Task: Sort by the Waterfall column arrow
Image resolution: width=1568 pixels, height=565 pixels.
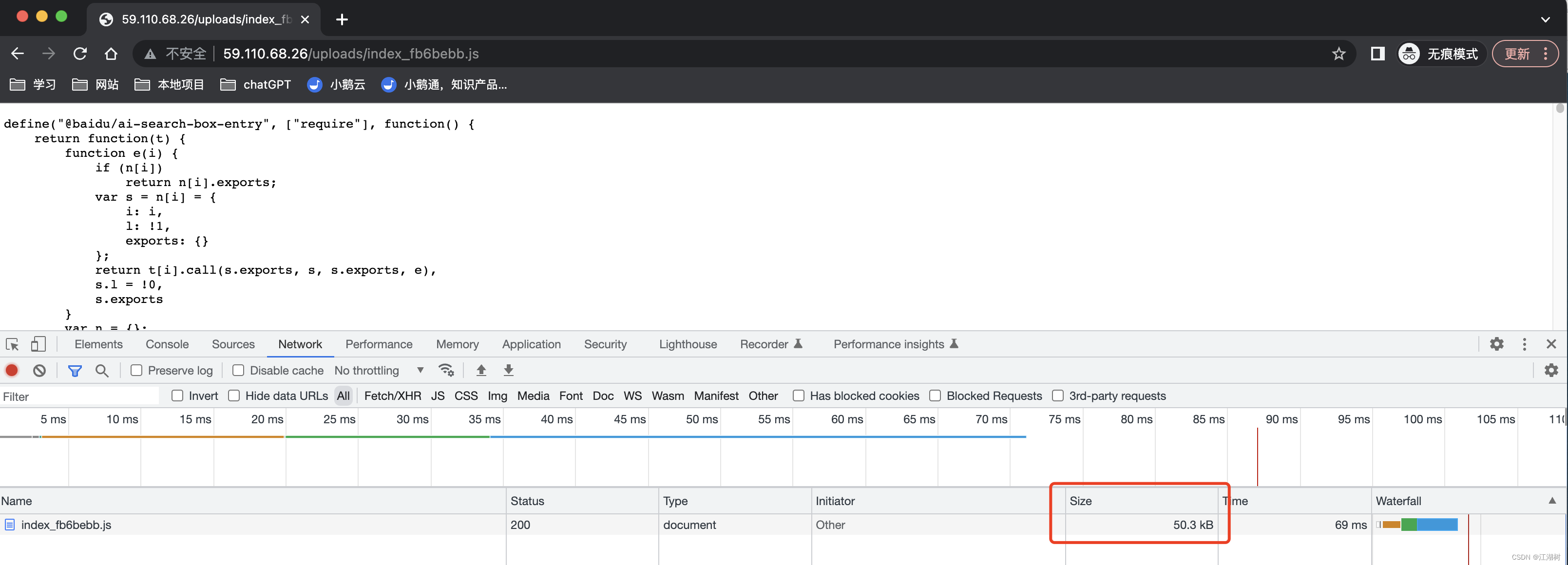Action: (1551, 501)
